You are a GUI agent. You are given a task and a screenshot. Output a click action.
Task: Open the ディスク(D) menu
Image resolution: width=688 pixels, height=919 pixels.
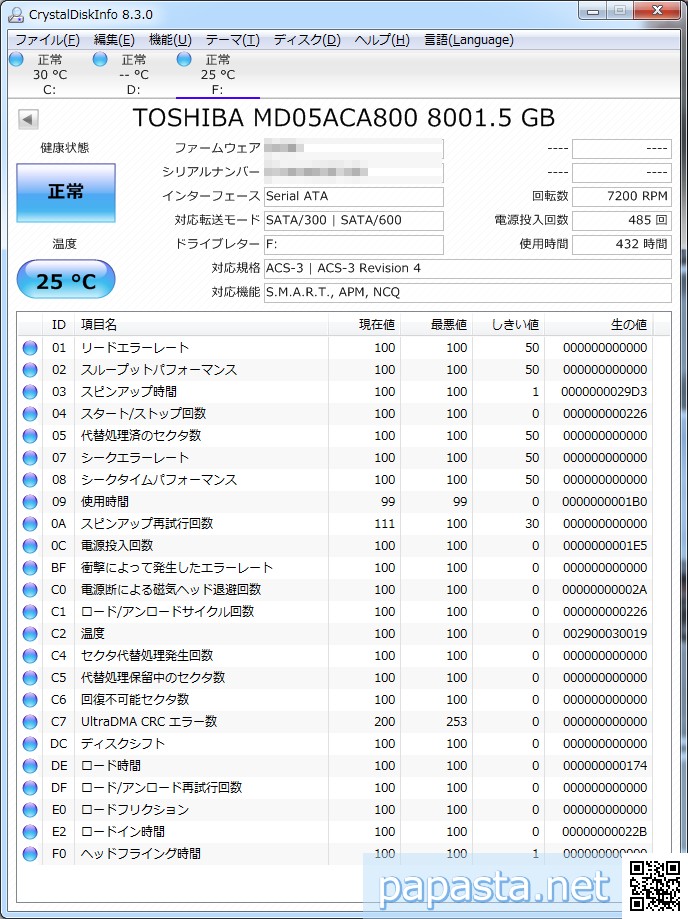click(x=307, y=40)
